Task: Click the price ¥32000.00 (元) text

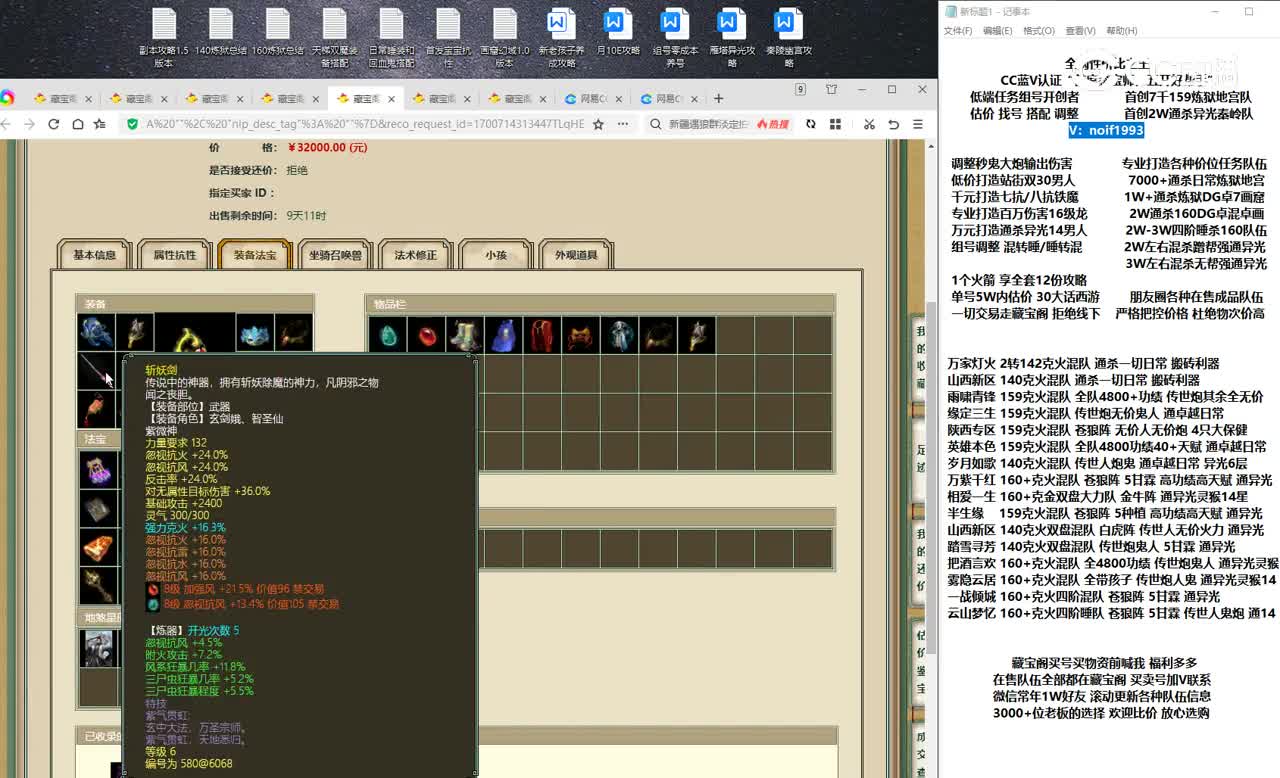Action: tap(327, 147)
